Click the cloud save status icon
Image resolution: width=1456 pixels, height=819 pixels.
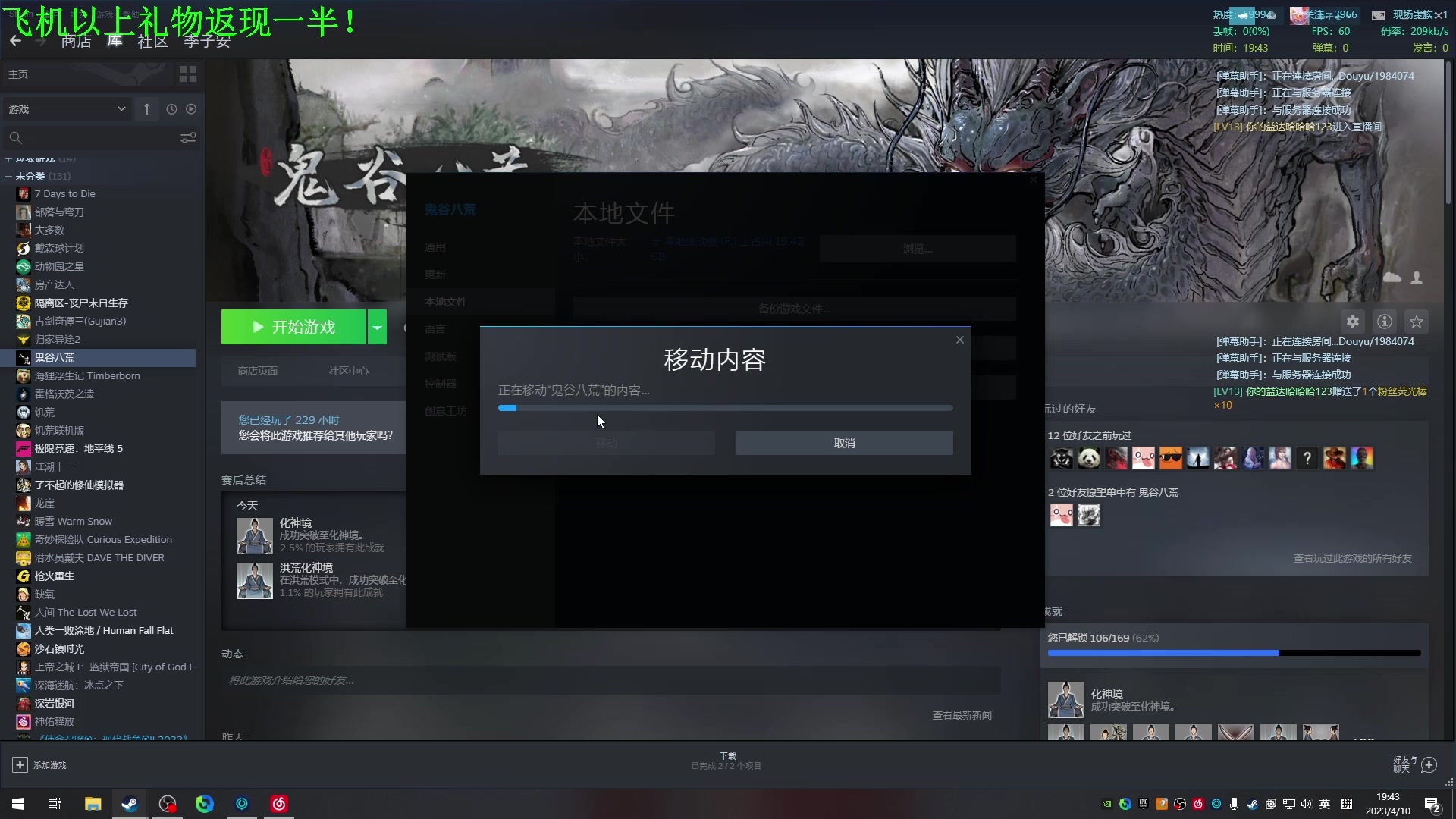tap(1392, 278)
